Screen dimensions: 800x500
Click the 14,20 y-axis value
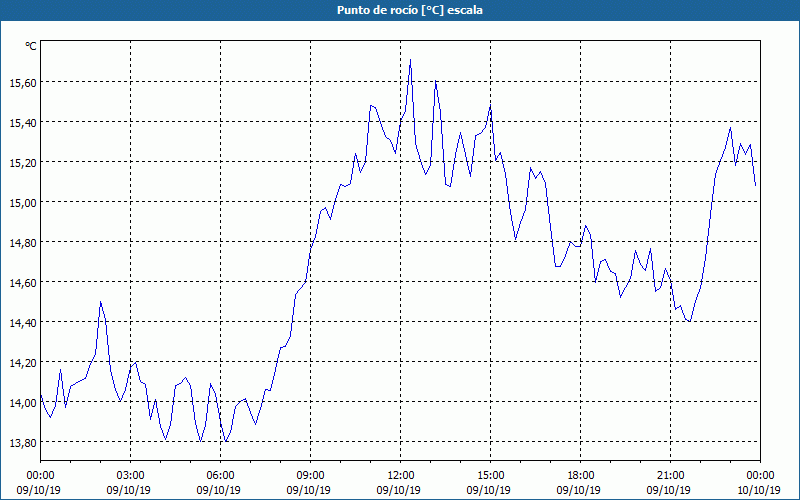(x=23, y=363)
